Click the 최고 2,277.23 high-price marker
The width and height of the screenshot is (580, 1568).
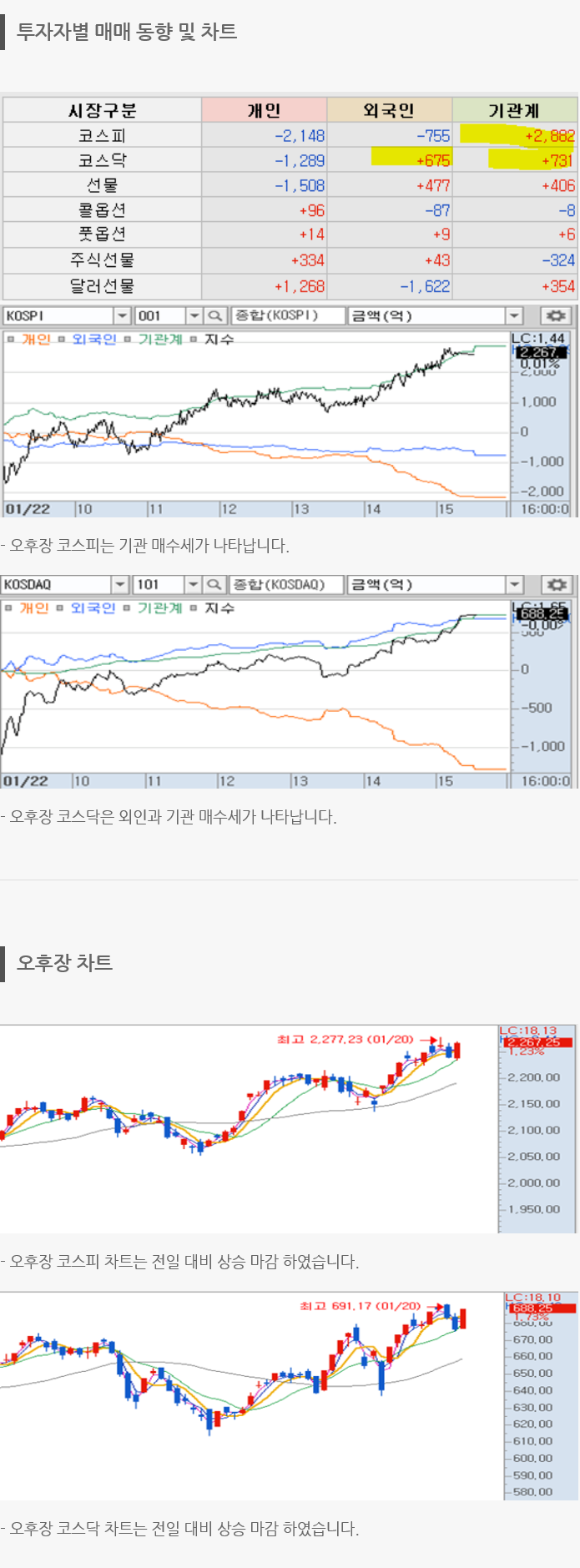(345, 1039)
